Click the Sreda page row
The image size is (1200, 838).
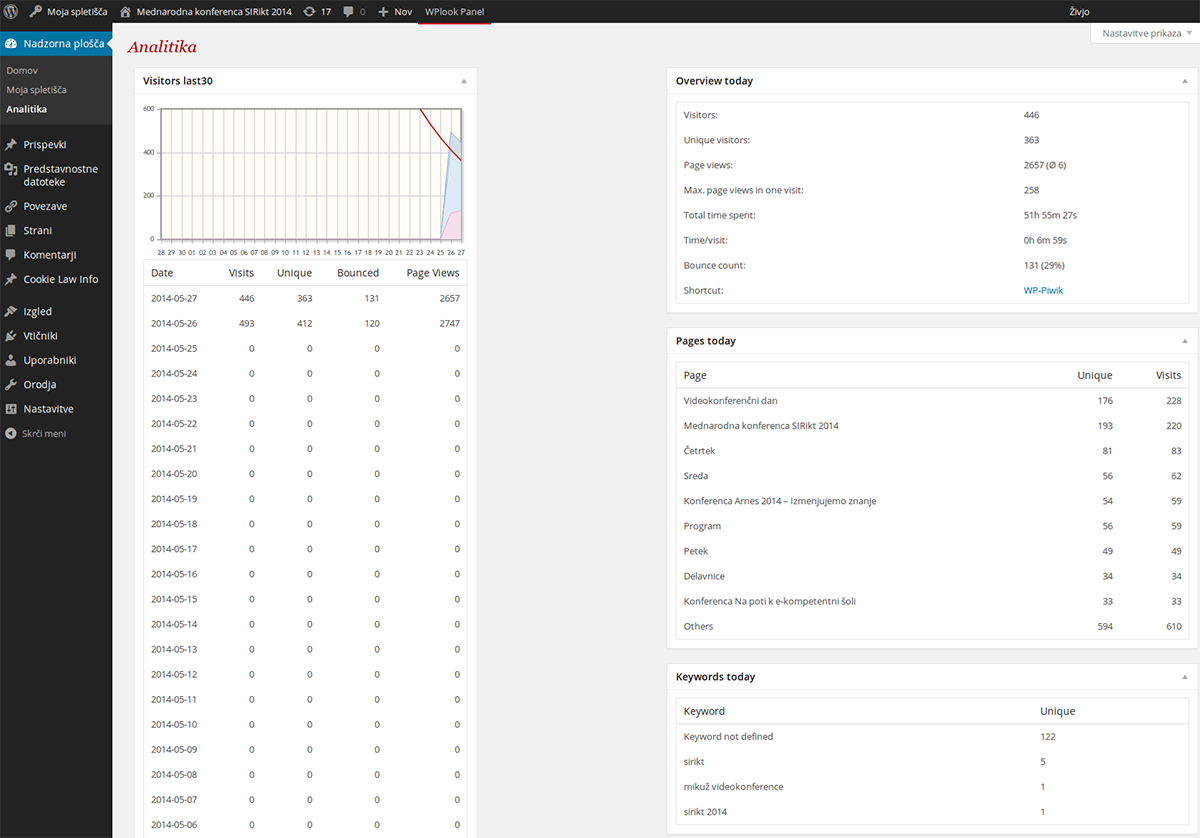pyautogui.click(x=932, y=476)
